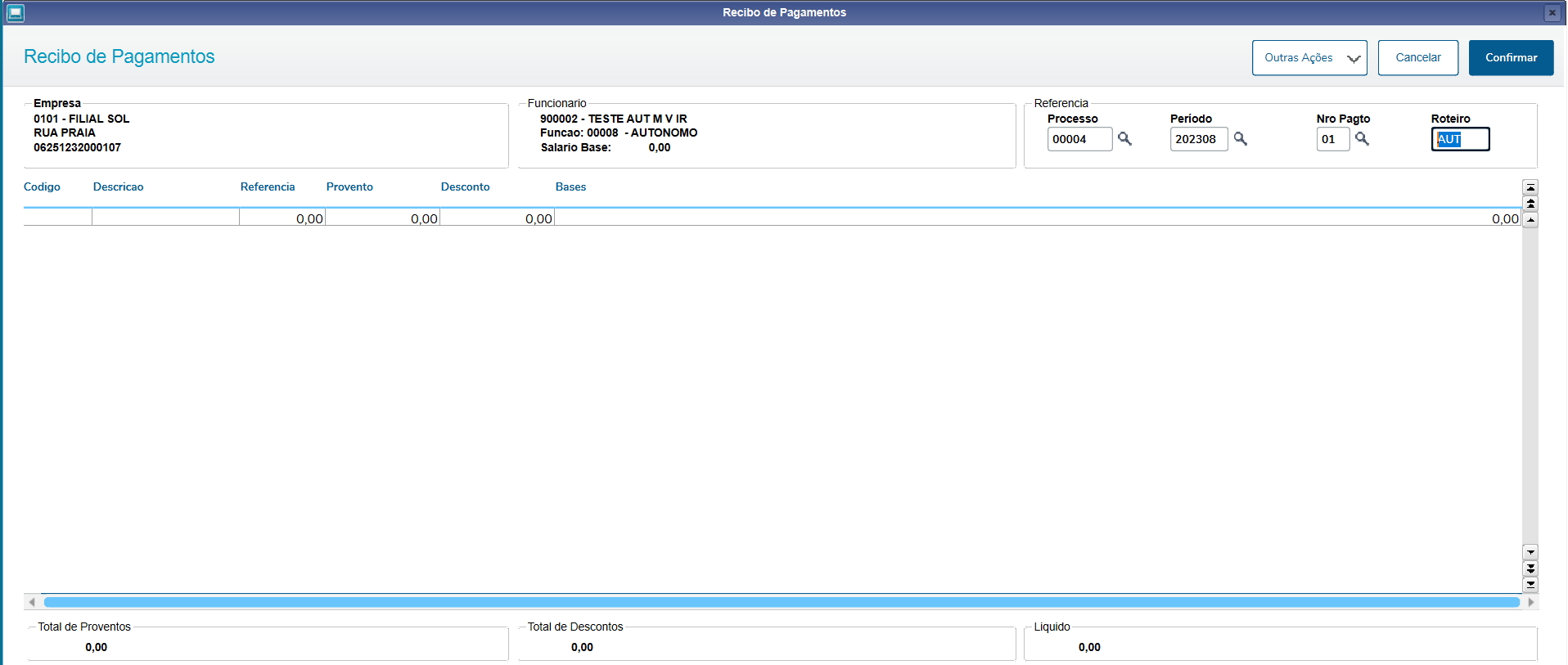Image resolution: width=1568 pixels, height=665 pixels.
Task: Click the Referencia column header
Action: (x=268, y=187)
